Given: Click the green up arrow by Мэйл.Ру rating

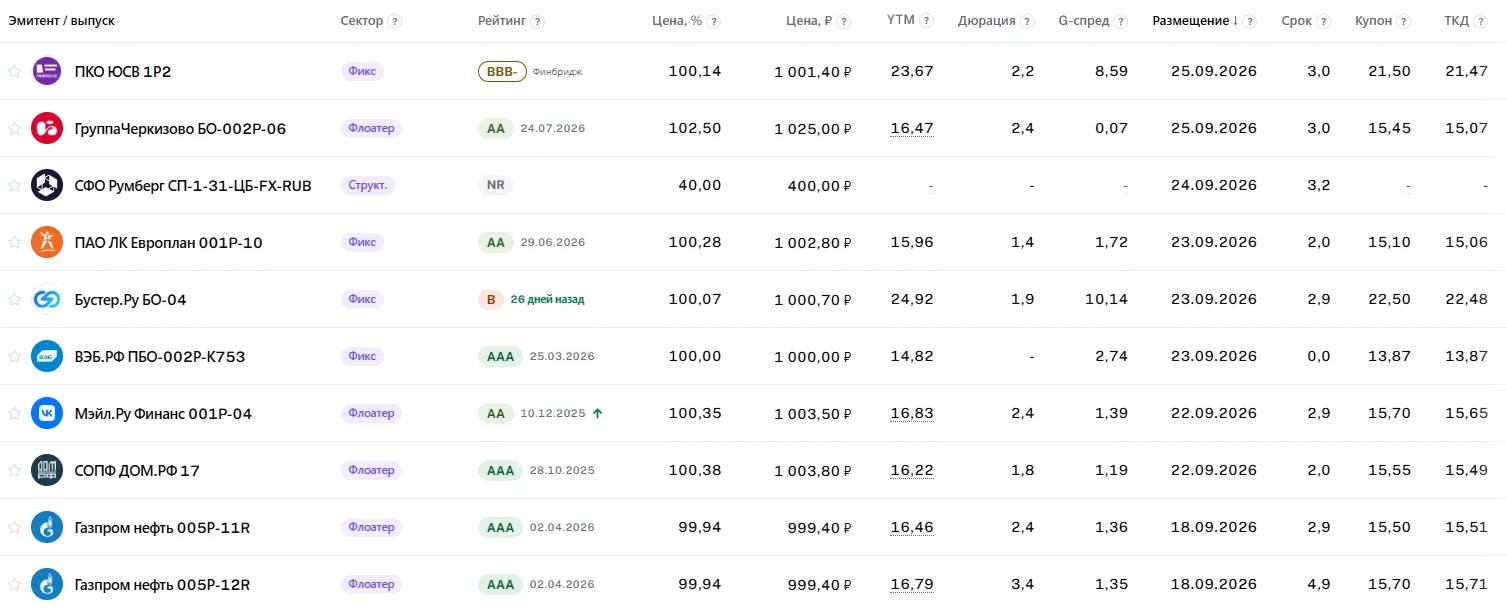Looking at the screenshot, I should (597, 413).
